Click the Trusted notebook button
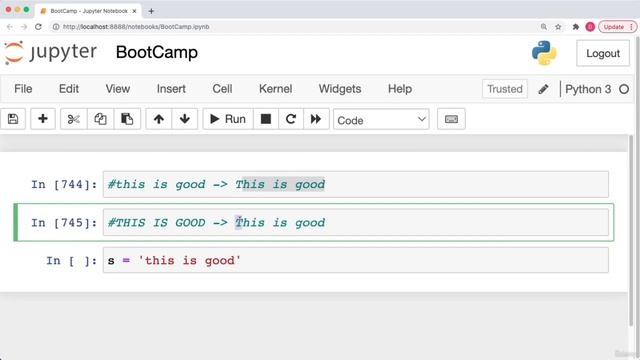The height and width of the screenshot is (360, 640). 504,89
